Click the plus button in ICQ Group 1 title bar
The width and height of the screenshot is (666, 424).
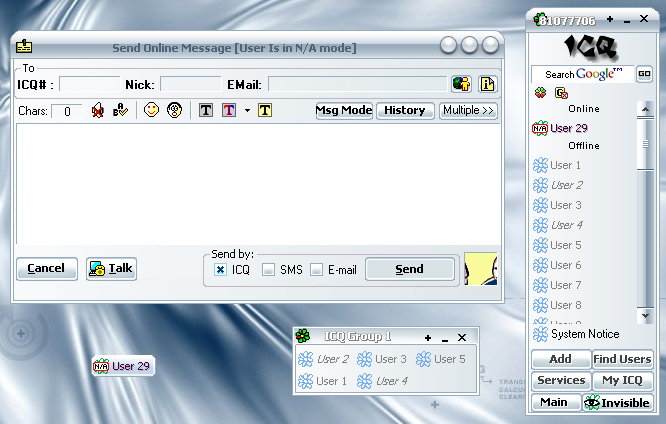428,338
